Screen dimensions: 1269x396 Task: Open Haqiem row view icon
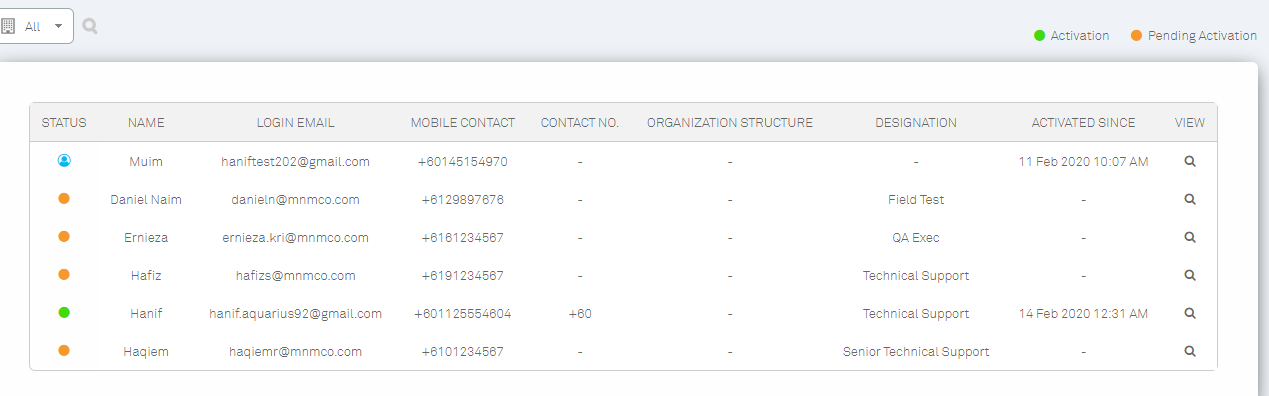click(1190, 351)
